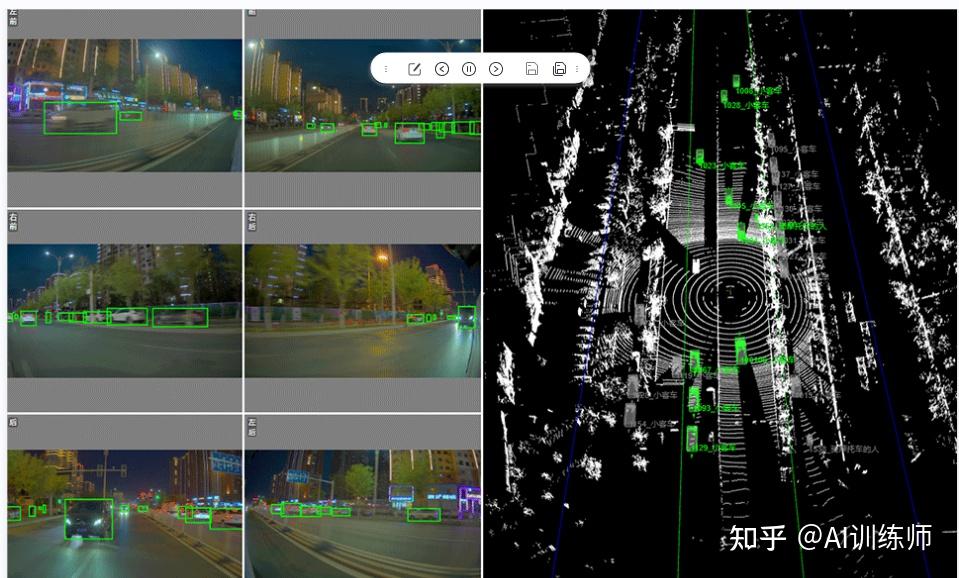
Task: Select the car box under shop signs in left-rear view
Action: click(x=424, y=514)
